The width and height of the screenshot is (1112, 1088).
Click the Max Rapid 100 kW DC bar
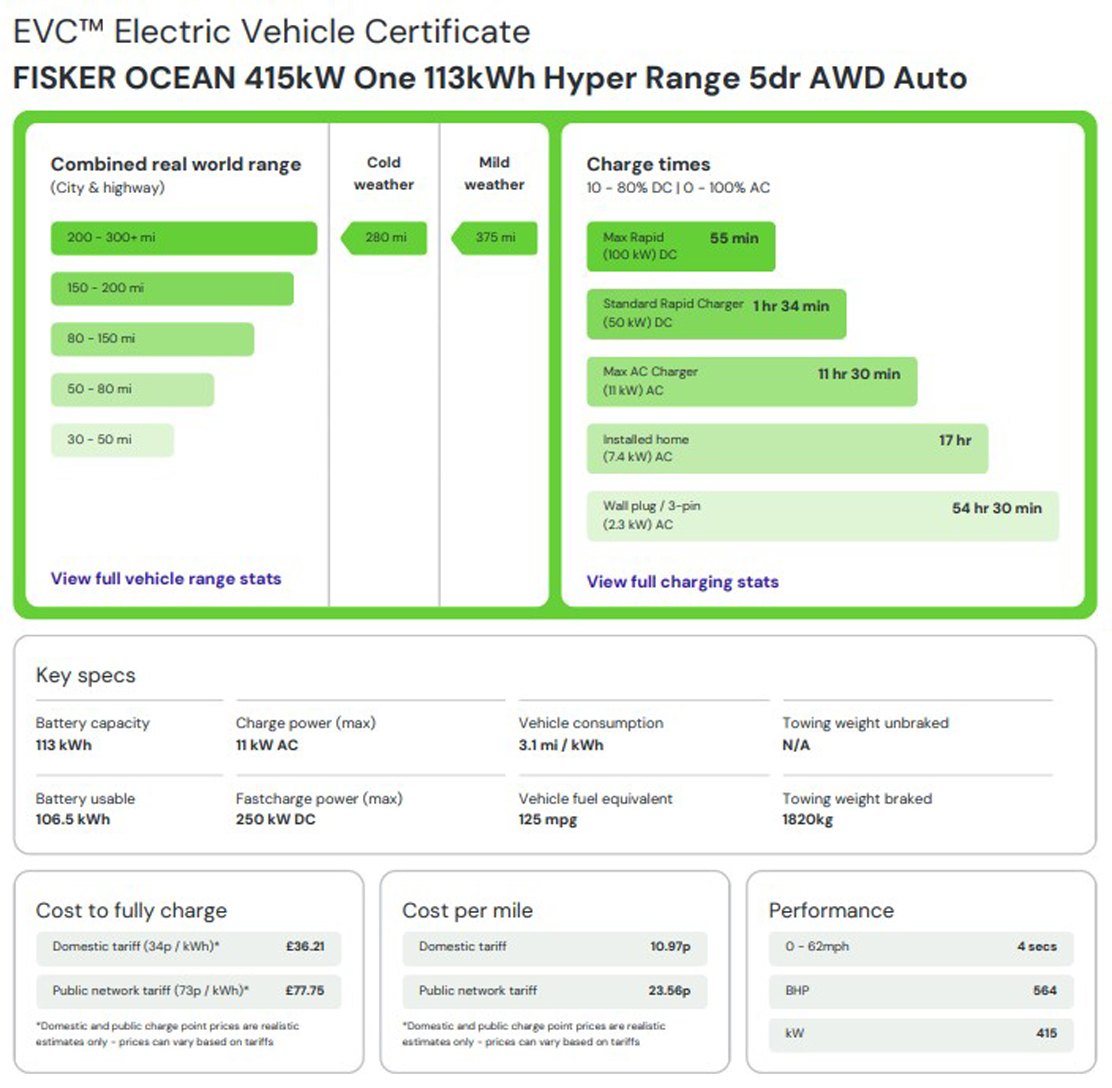pos(681,246)
